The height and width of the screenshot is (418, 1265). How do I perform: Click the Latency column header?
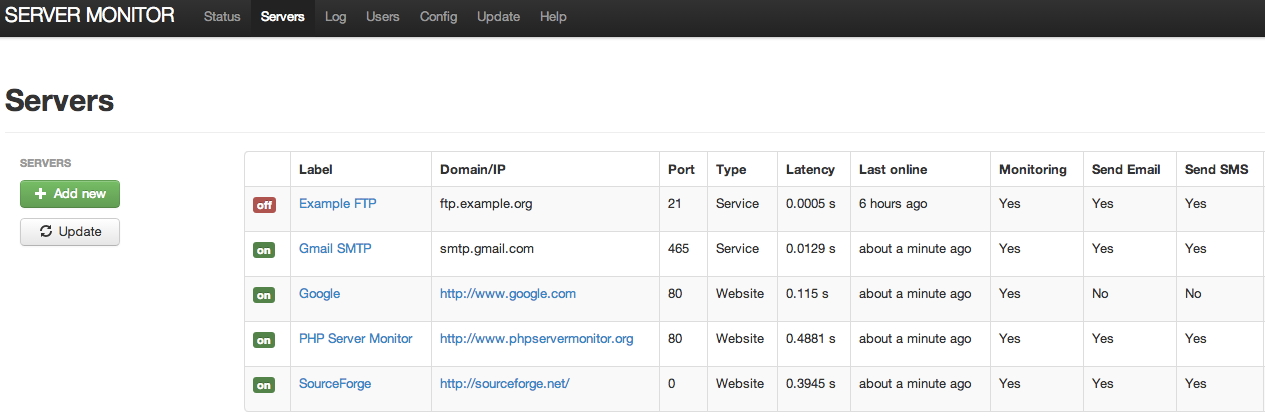pyautogui.click(x=810, y=169)
